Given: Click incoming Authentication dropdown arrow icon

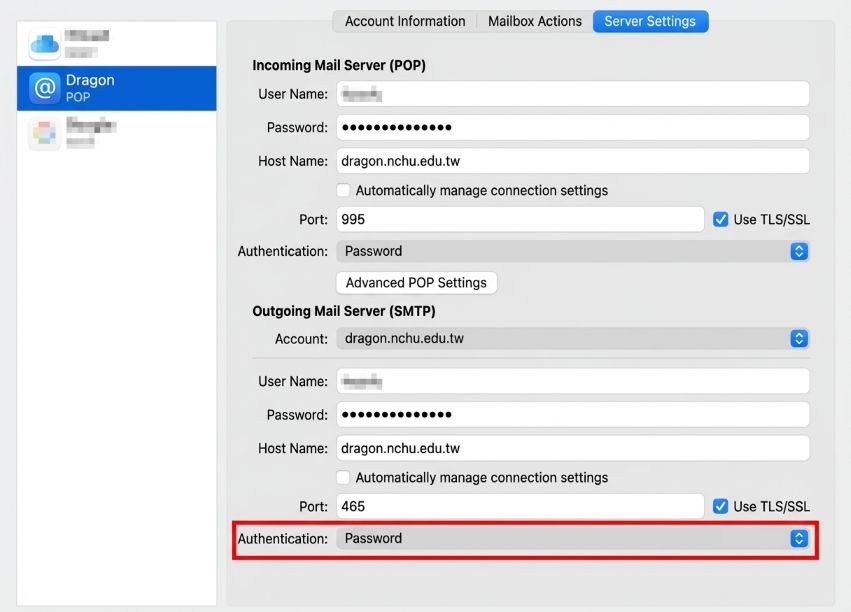Looking at the screenshot, I should click(799, 251).
